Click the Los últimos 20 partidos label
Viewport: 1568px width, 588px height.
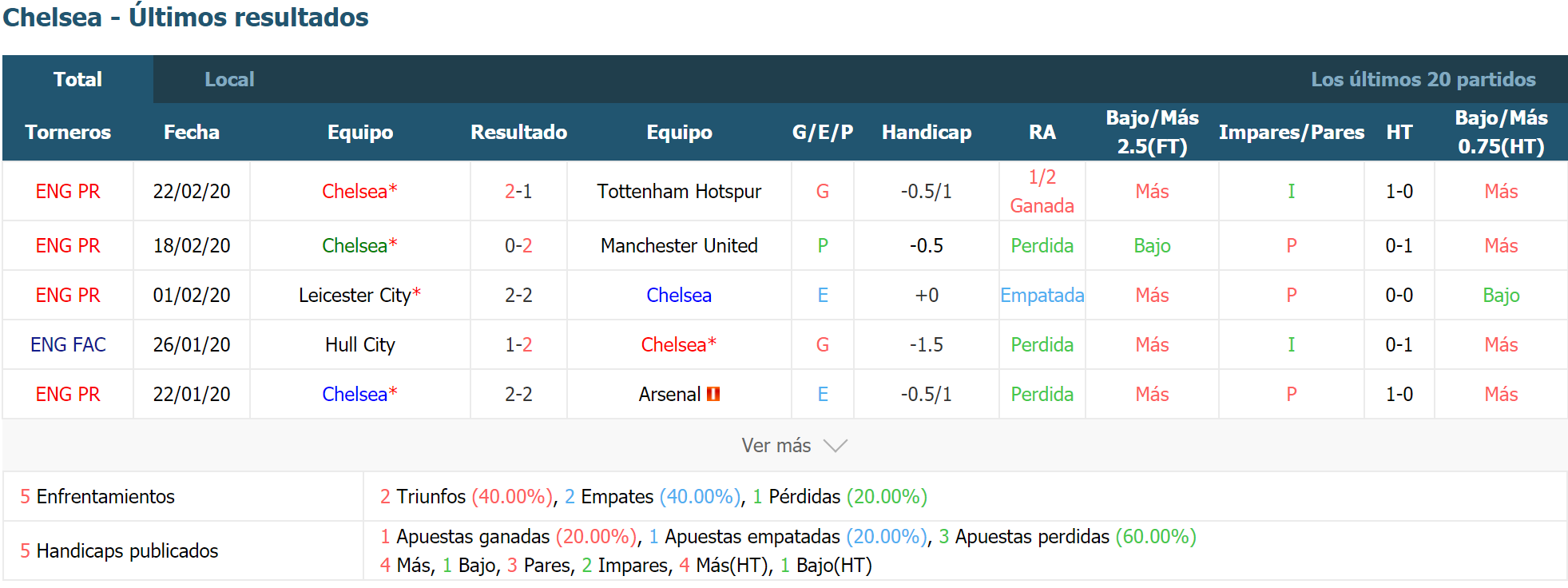click(x=1423, y=79)
